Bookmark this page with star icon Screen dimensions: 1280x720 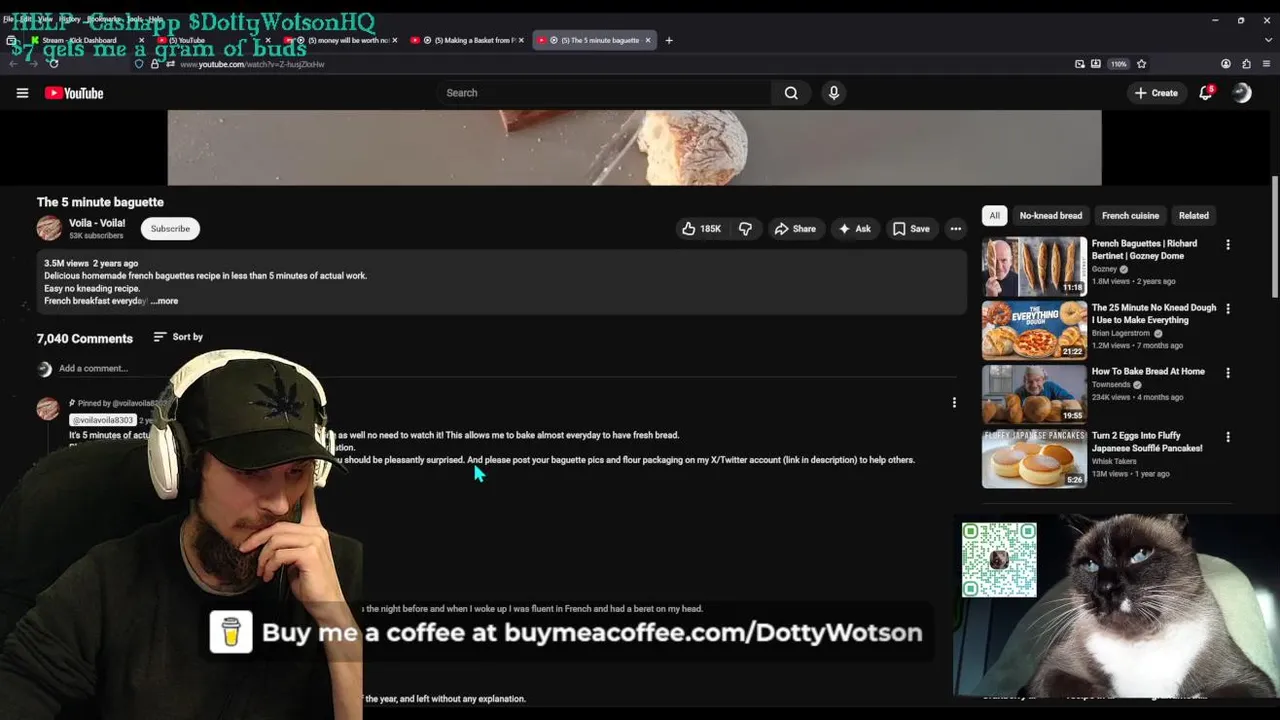pyautogui.click(x=1141, y=64)
